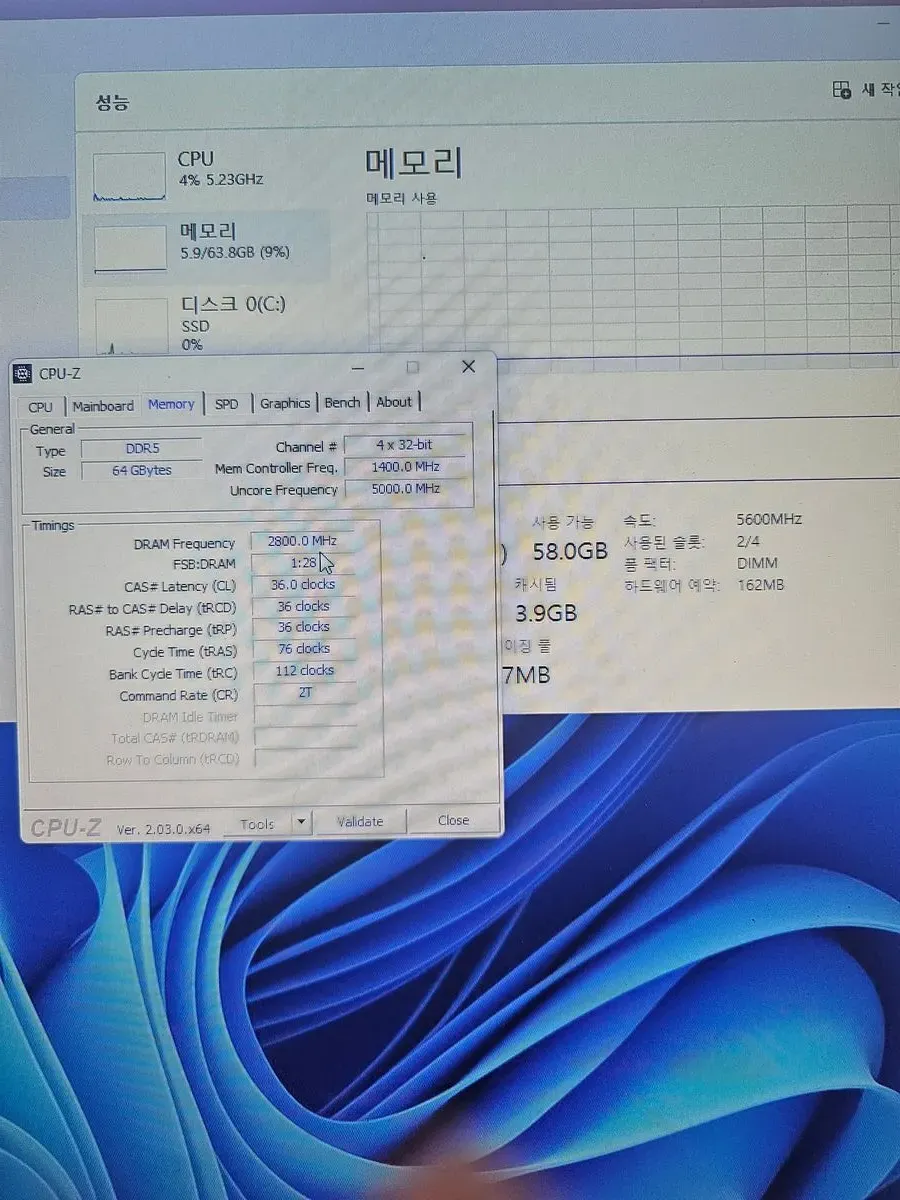Click the Close button in CPU-Z
Viewport: 900px width, 1200px height.
point(453,820)
